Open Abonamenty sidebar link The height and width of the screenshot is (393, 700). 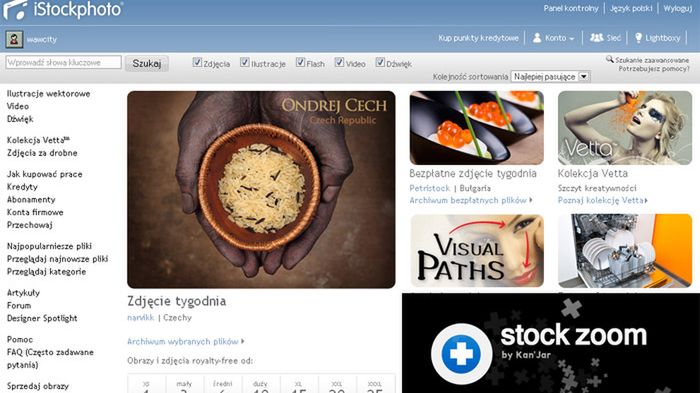31,200
